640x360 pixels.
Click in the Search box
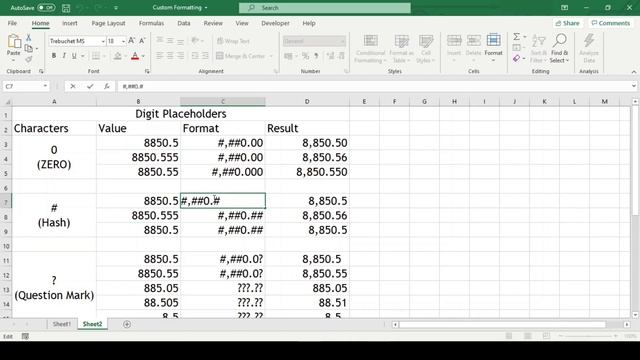324,8
